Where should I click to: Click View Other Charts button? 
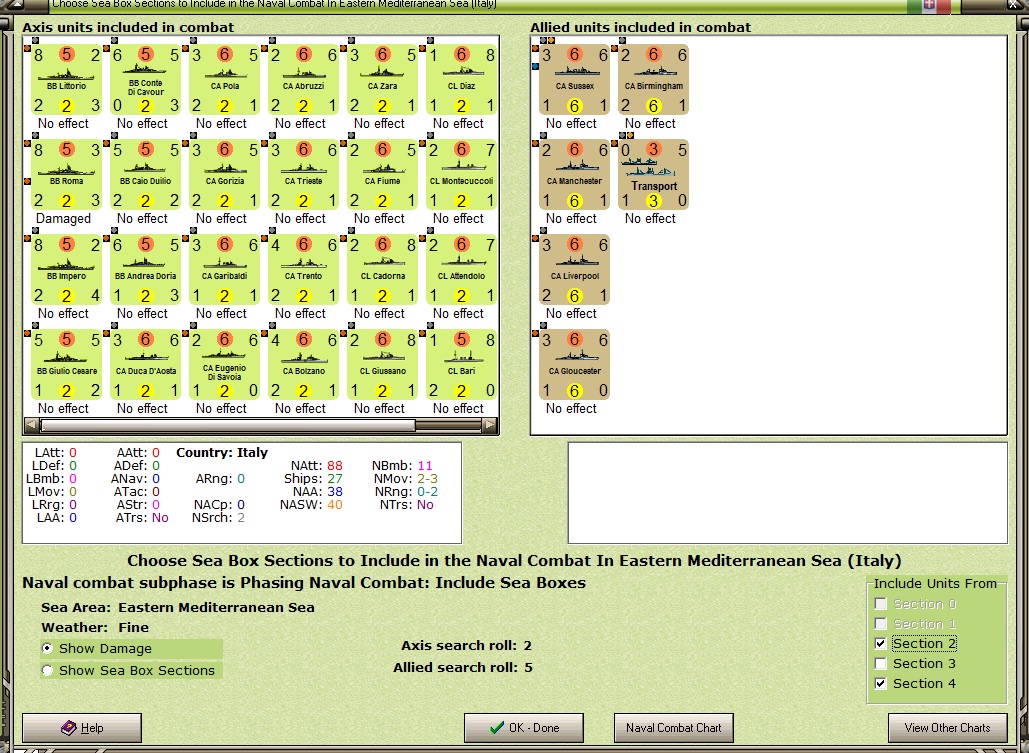tap(947, 727)
